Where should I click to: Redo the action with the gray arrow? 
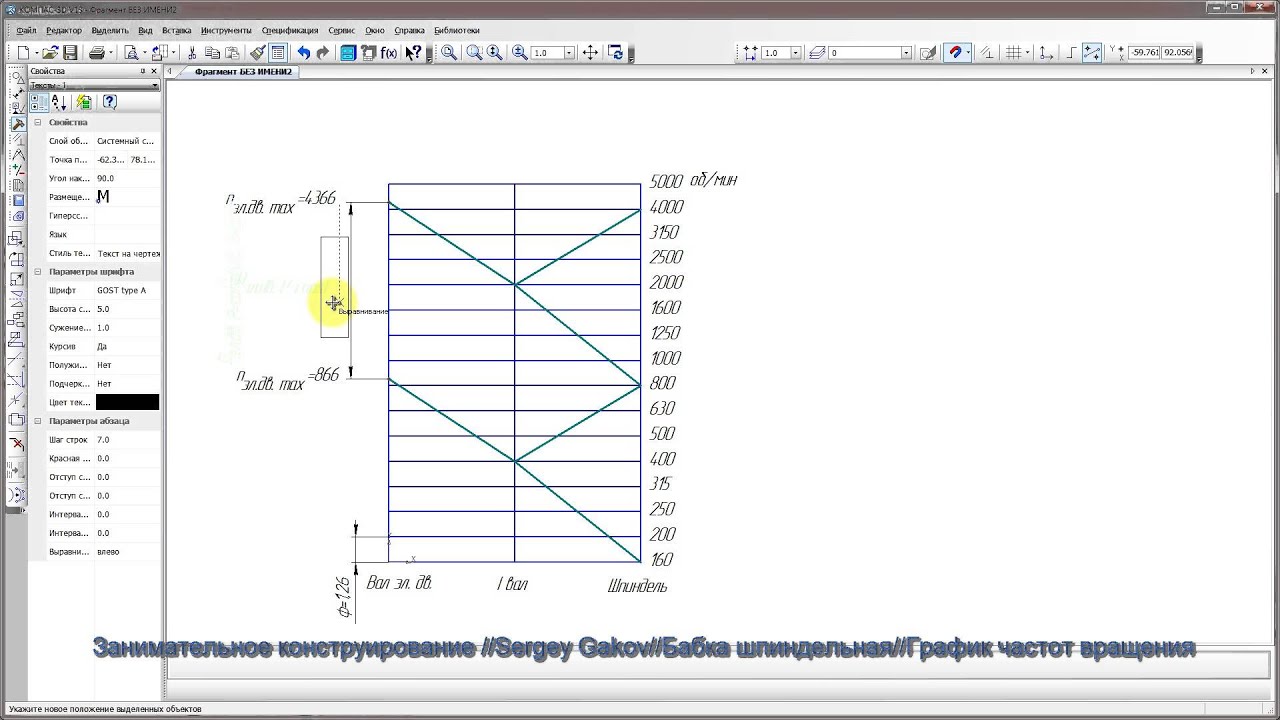click(323, 52)
